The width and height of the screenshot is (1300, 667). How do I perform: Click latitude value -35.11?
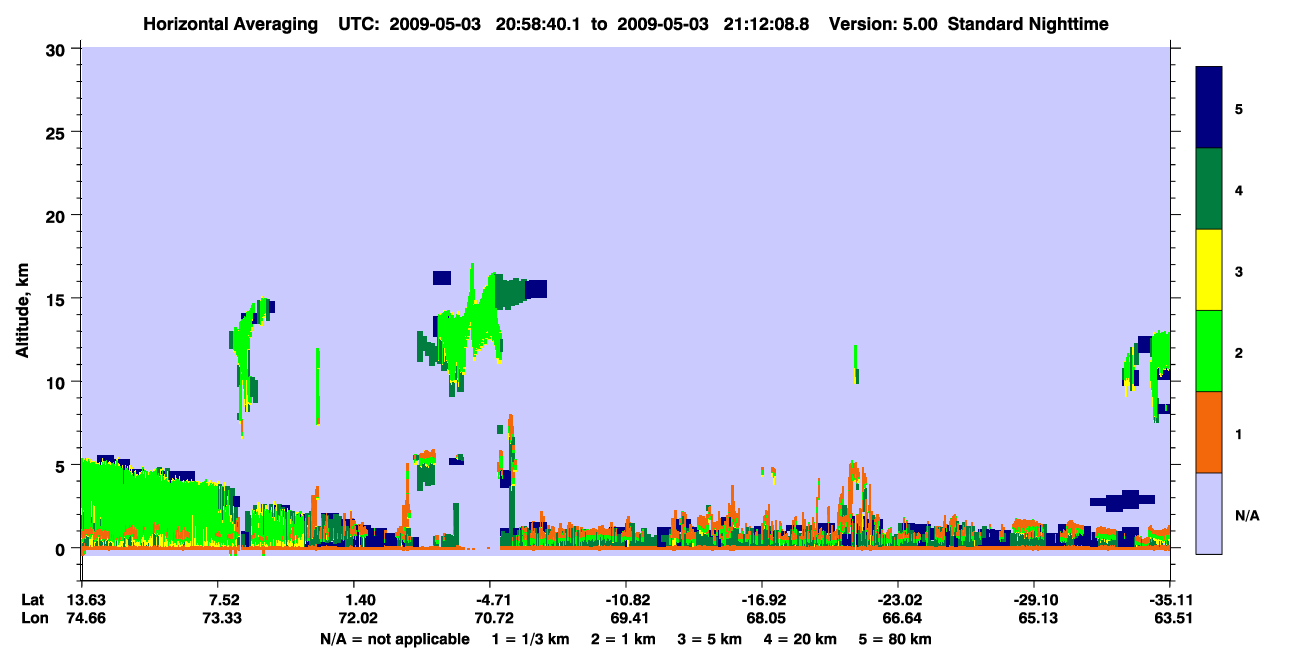1169,600
